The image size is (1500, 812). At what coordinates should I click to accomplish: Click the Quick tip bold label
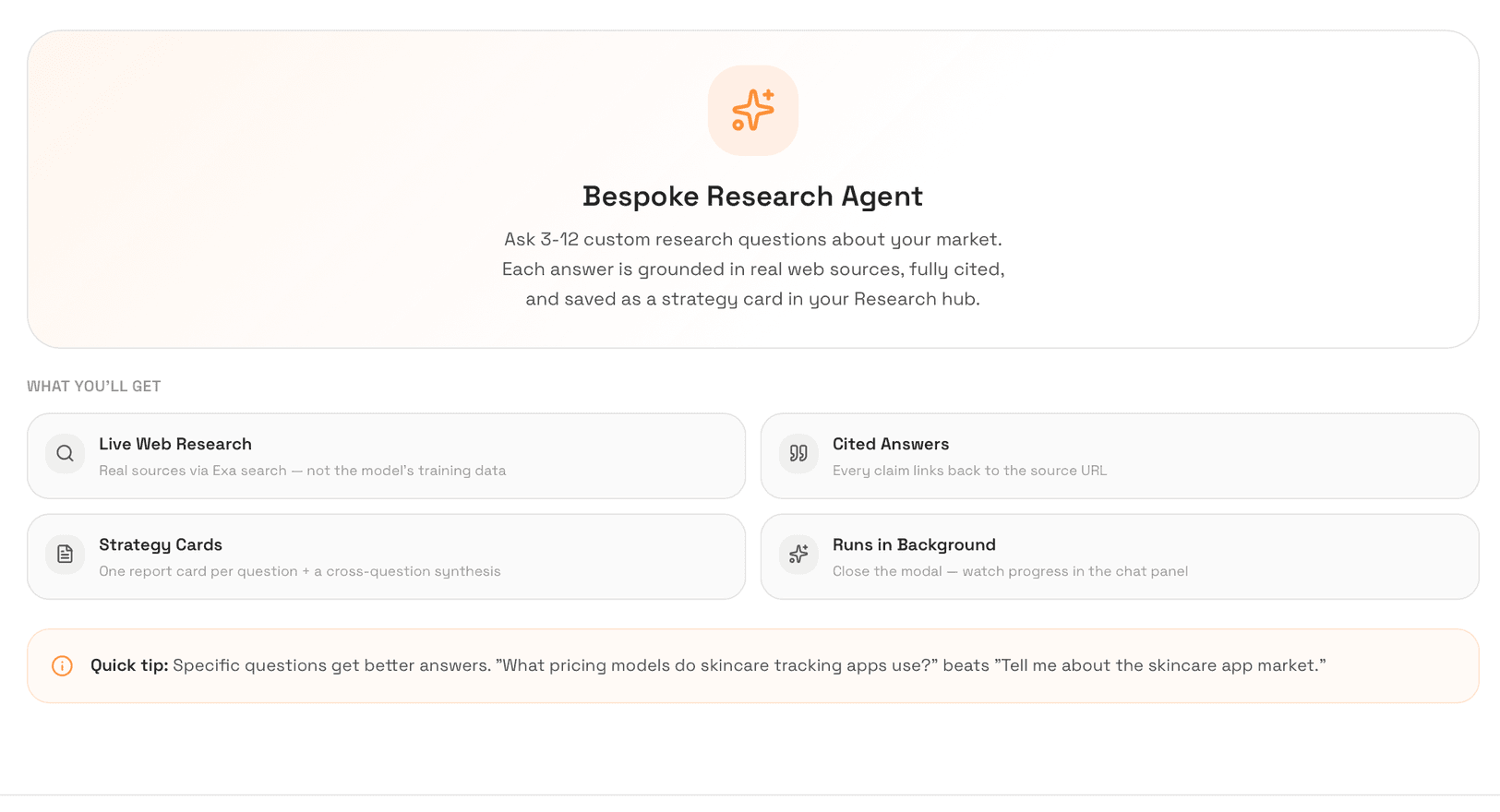click(x=129, y=665)
